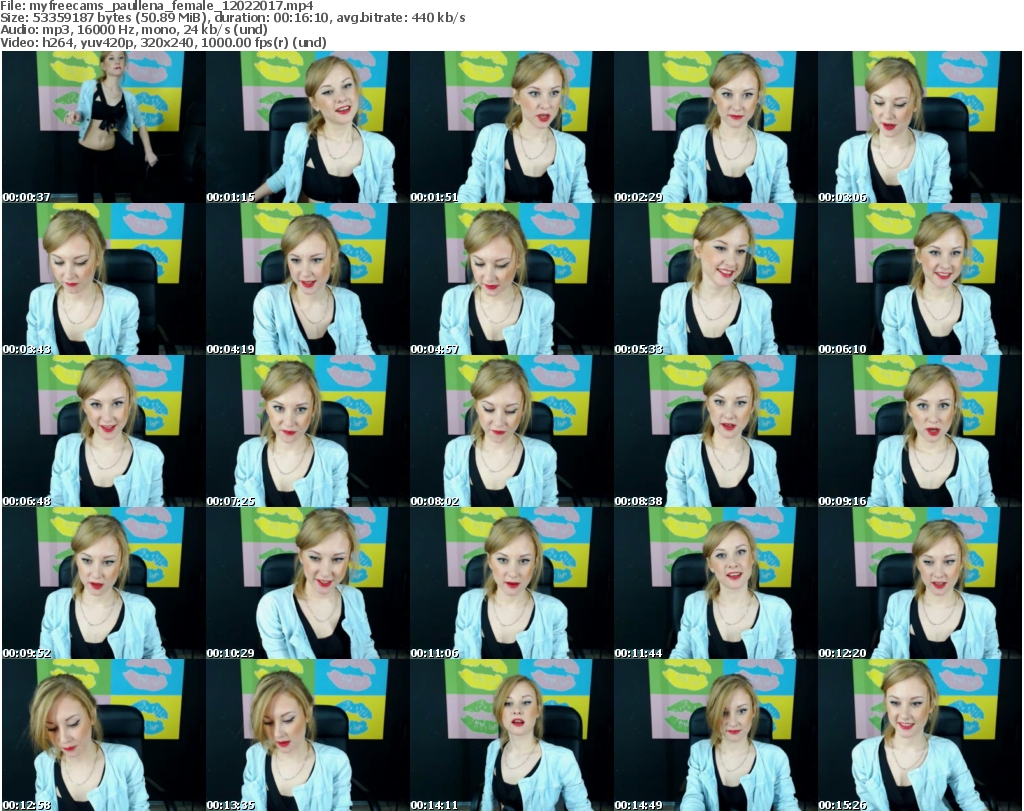Select the thumbnail timestamped 00:07:25
Image resolution: width=1024 pixels, height=811 pixels.
pyautogui.click(x=308, y=432)
